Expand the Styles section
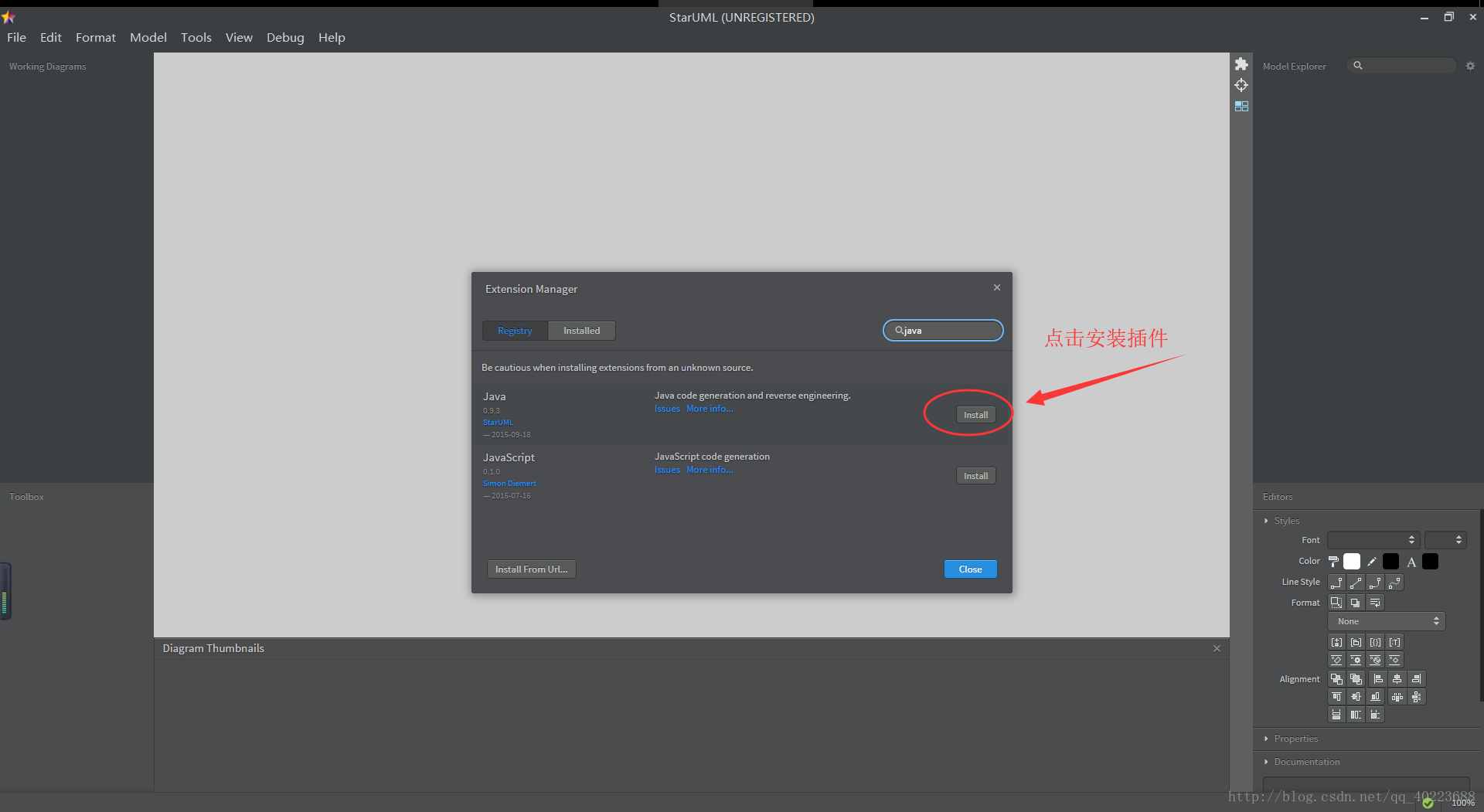 point(1282,521)
